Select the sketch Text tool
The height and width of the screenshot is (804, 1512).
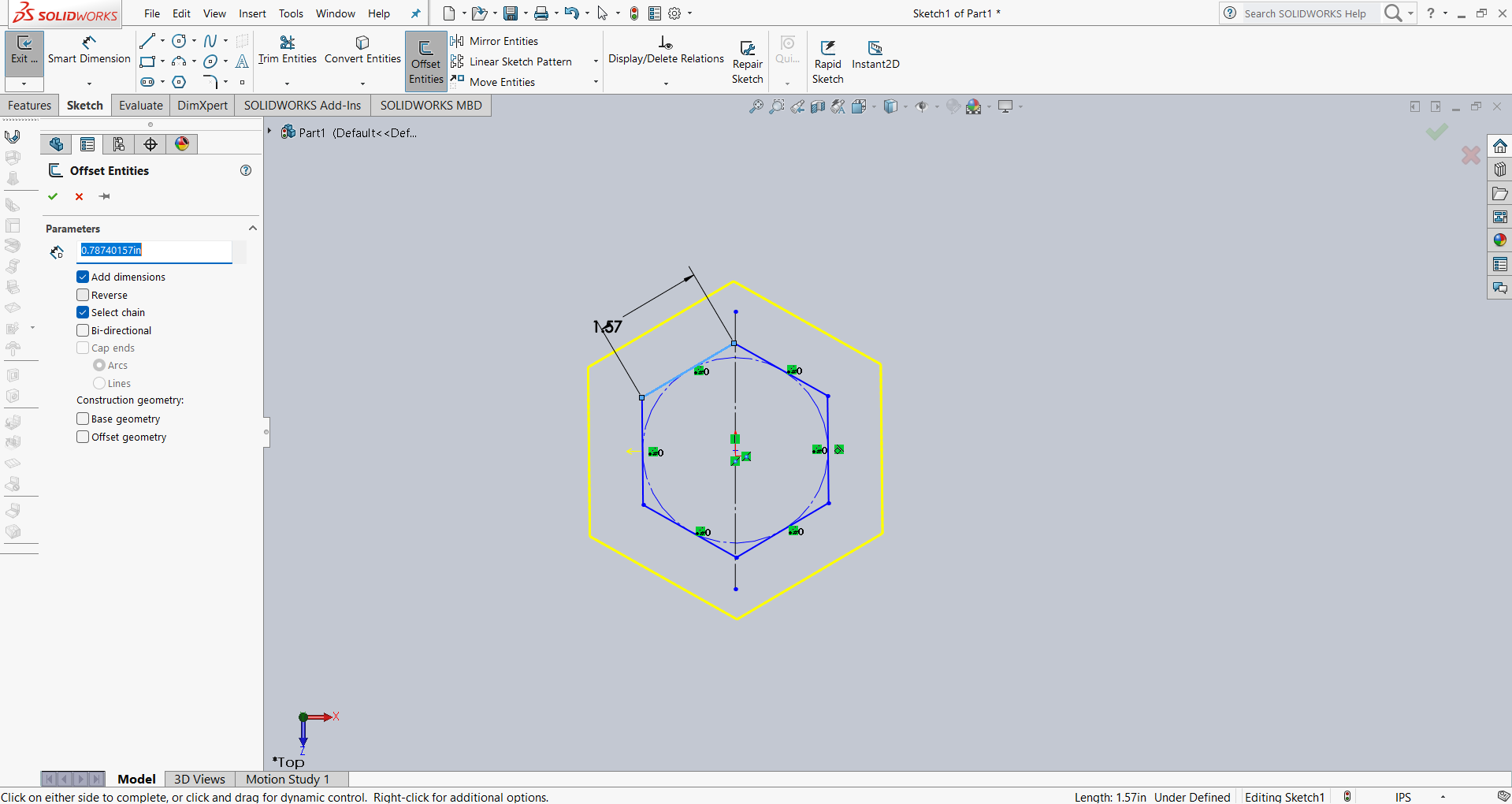point(243,61)
